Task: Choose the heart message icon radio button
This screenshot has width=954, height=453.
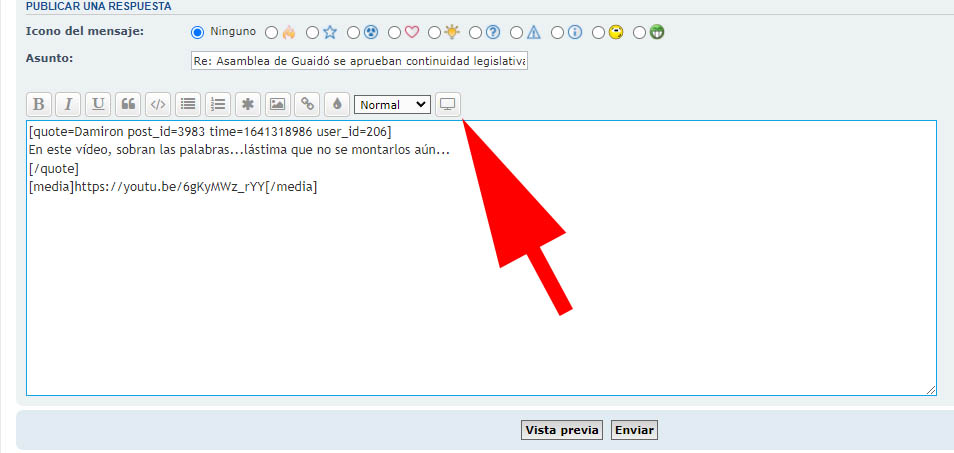Action: coord(394,32)
